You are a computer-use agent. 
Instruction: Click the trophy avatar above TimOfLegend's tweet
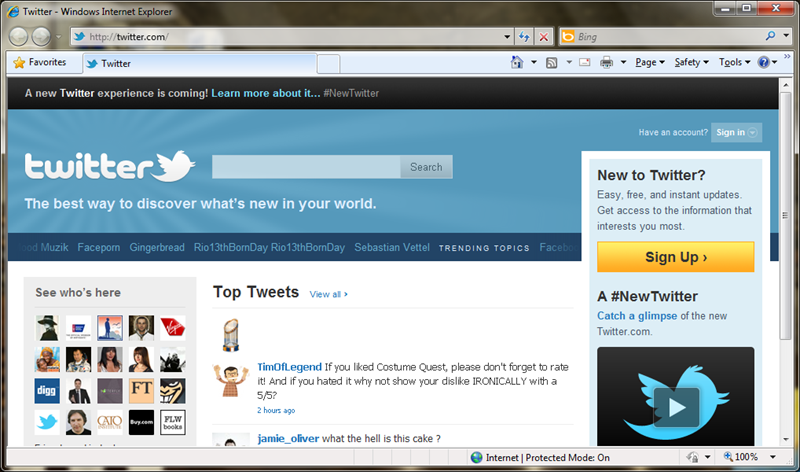click(231, 335)
